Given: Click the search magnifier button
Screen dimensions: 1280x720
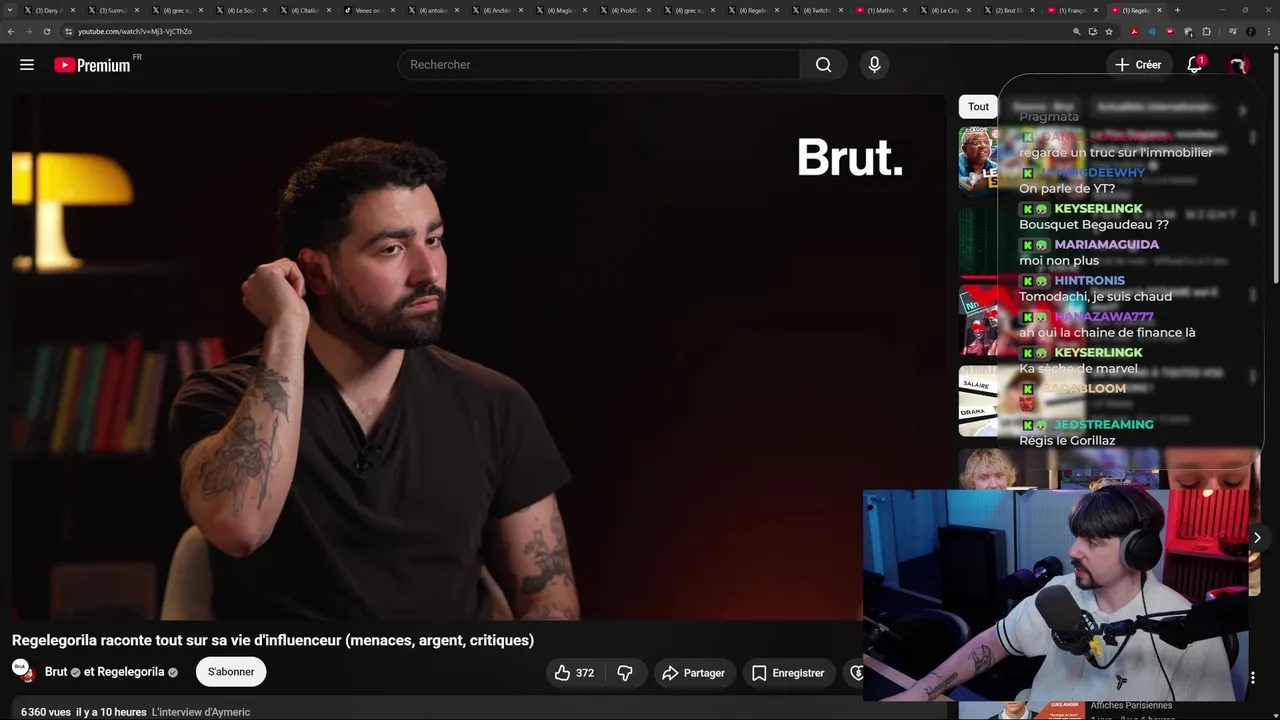Looking at the screenshot, I should point(823,65).
